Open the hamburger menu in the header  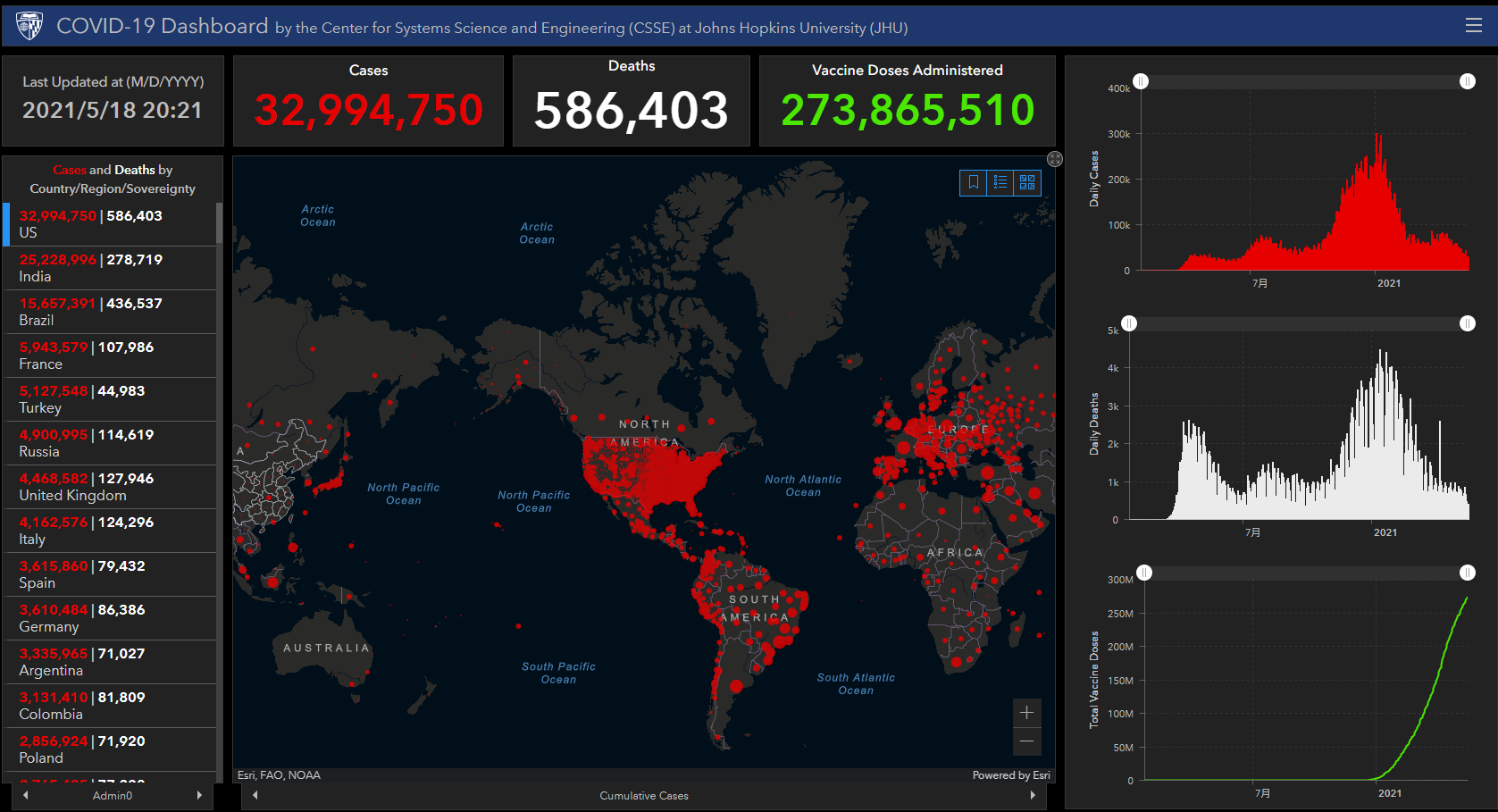point(1473,26)
